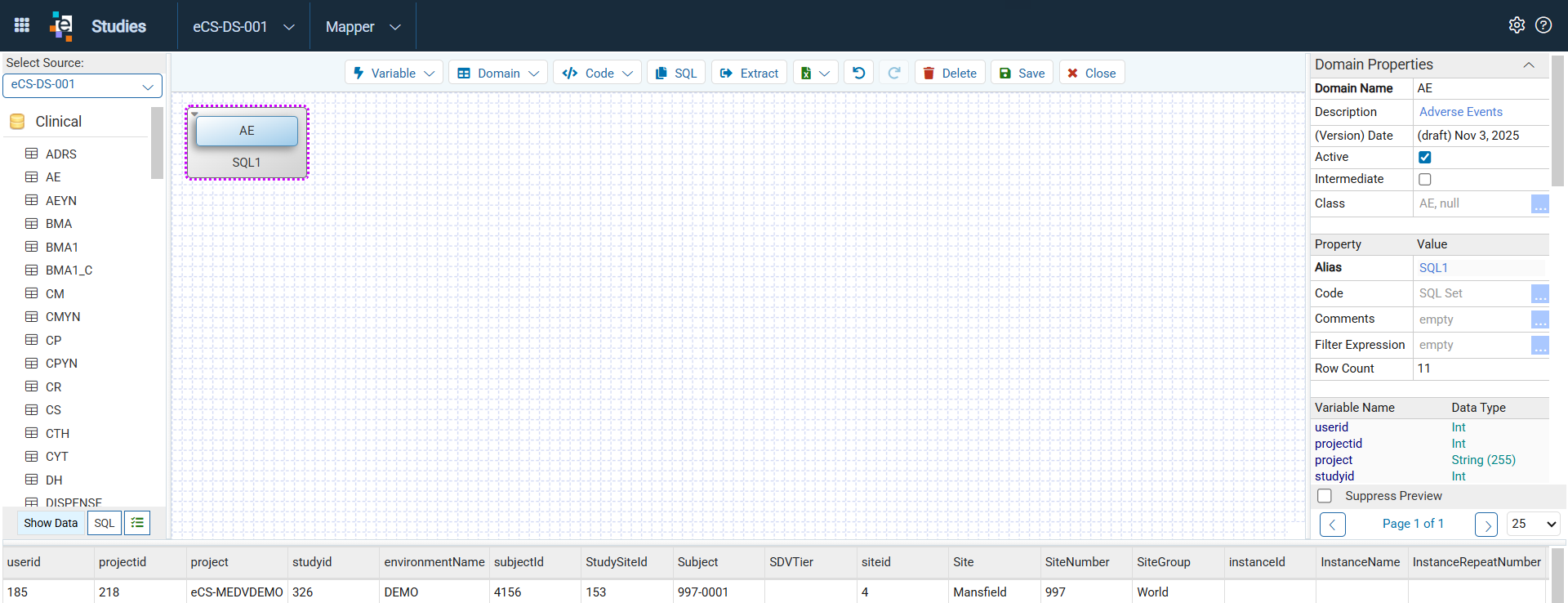Open the Class ellipsis editor button
Image resolution: width=1568 pixels, height=603 pixels.
[1539, 204]
